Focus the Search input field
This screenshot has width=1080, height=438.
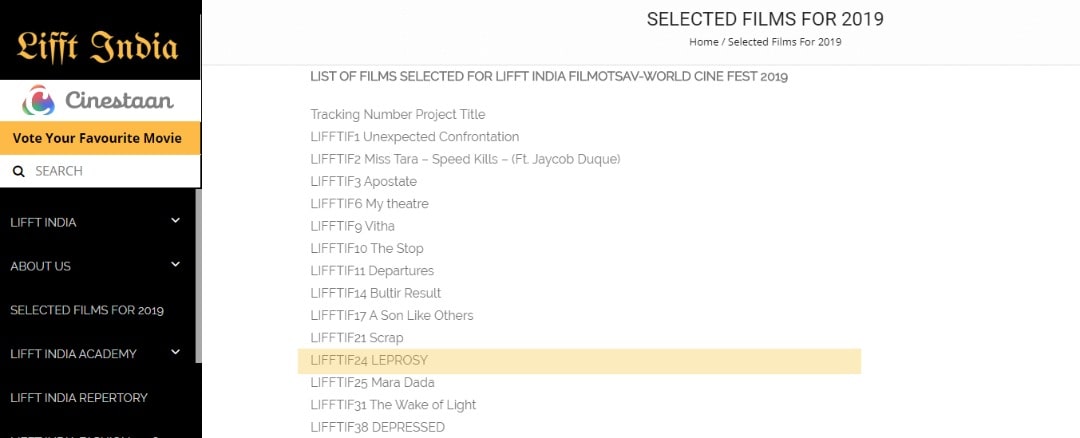(x=110, y=172)
